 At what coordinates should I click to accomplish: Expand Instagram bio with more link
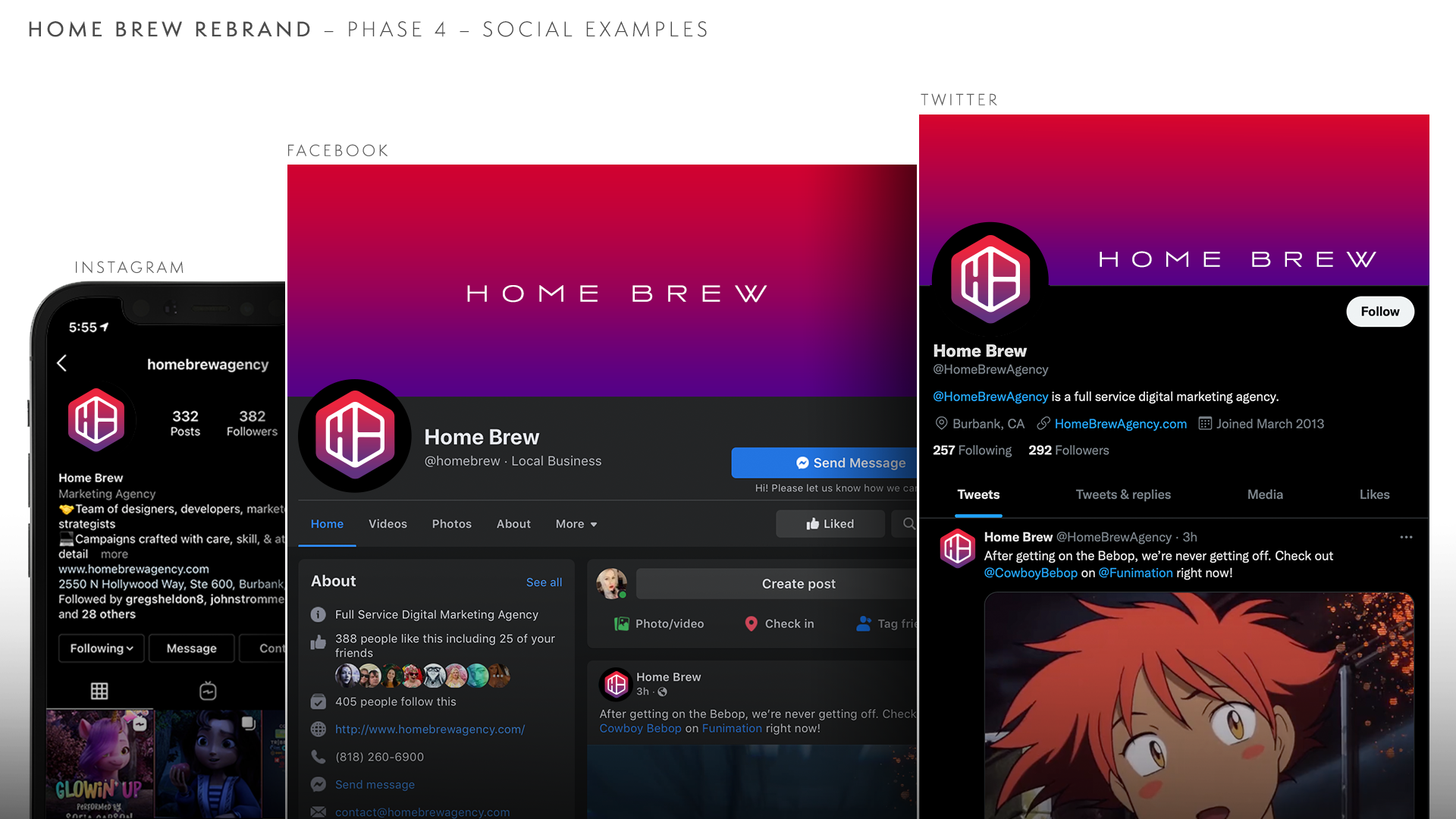pyautogui.click(x=115, y=554)
